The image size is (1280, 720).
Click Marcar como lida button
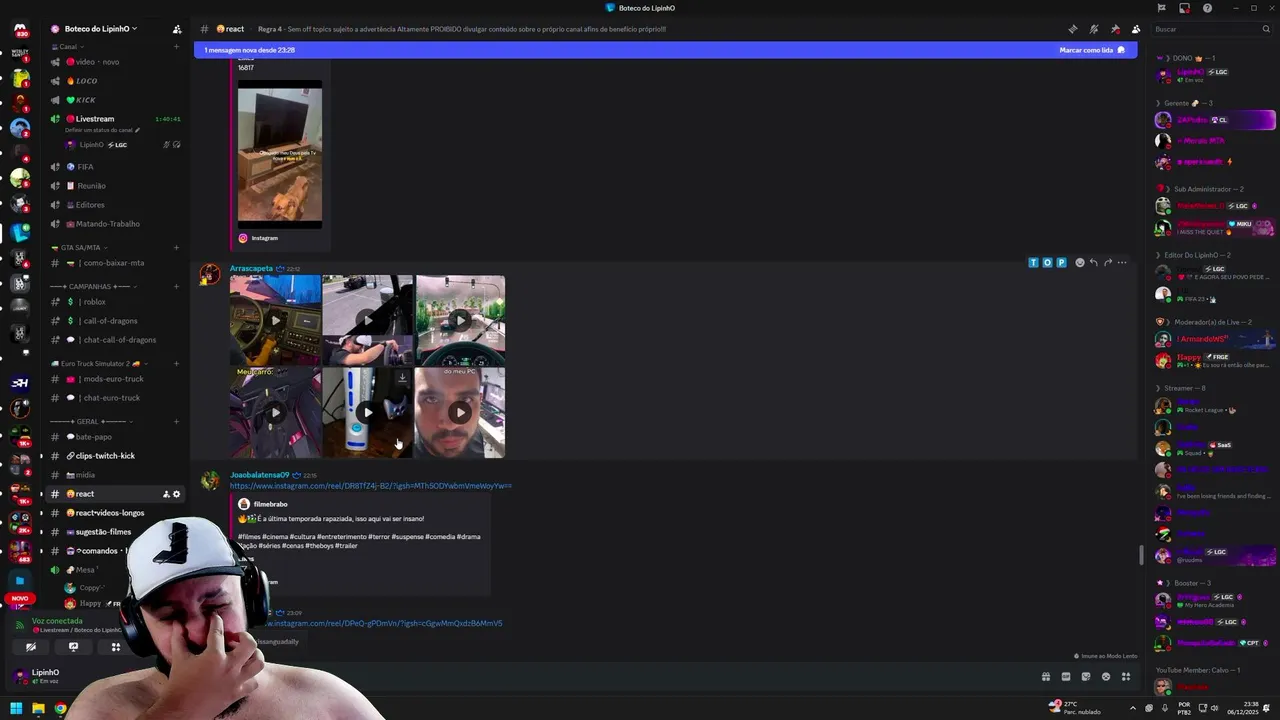tap(1092, 50)
